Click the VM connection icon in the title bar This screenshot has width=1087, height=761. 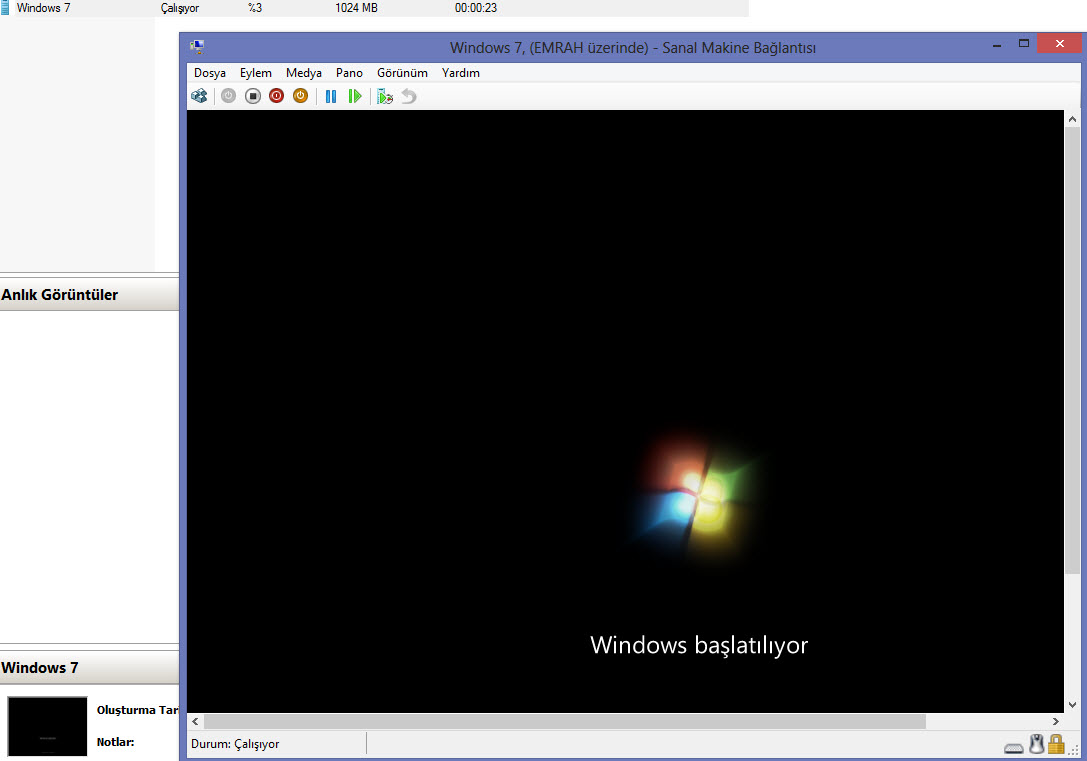pyautogui.click(x=197, y=47)
